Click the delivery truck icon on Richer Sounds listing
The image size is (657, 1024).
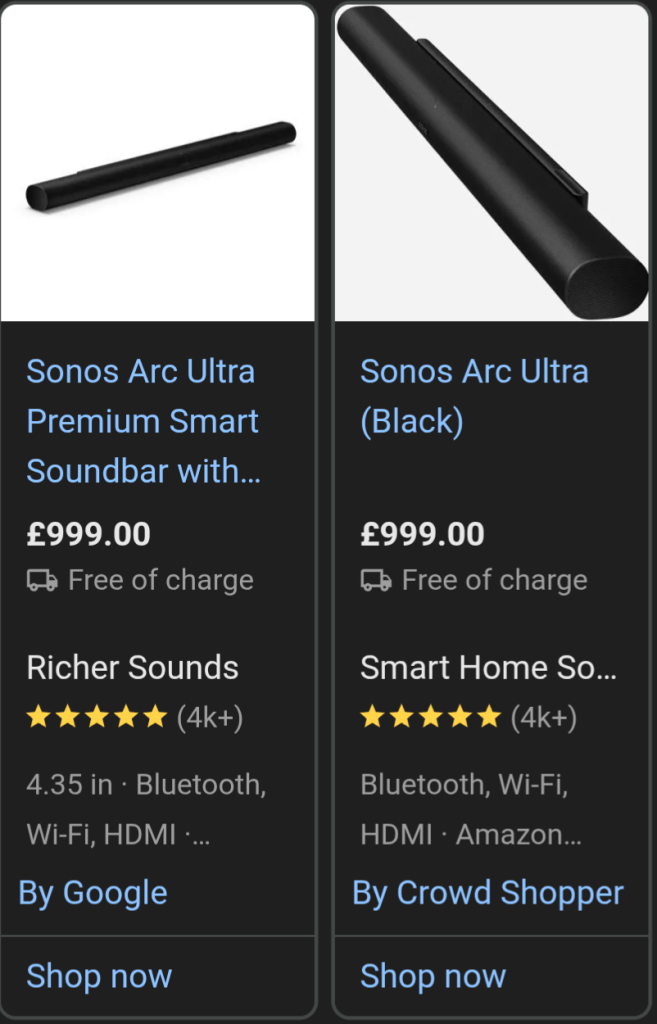click(x=40, y=580)
